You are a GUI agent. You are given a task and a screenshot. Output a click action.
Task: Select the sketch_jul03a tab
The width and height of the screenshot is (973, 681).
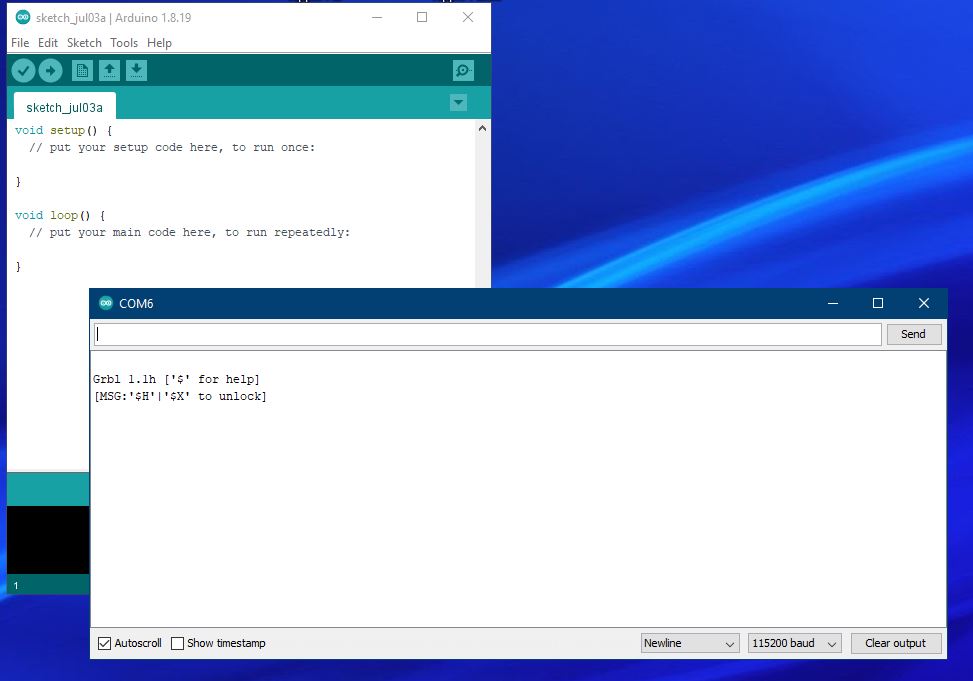pos(65,107)
